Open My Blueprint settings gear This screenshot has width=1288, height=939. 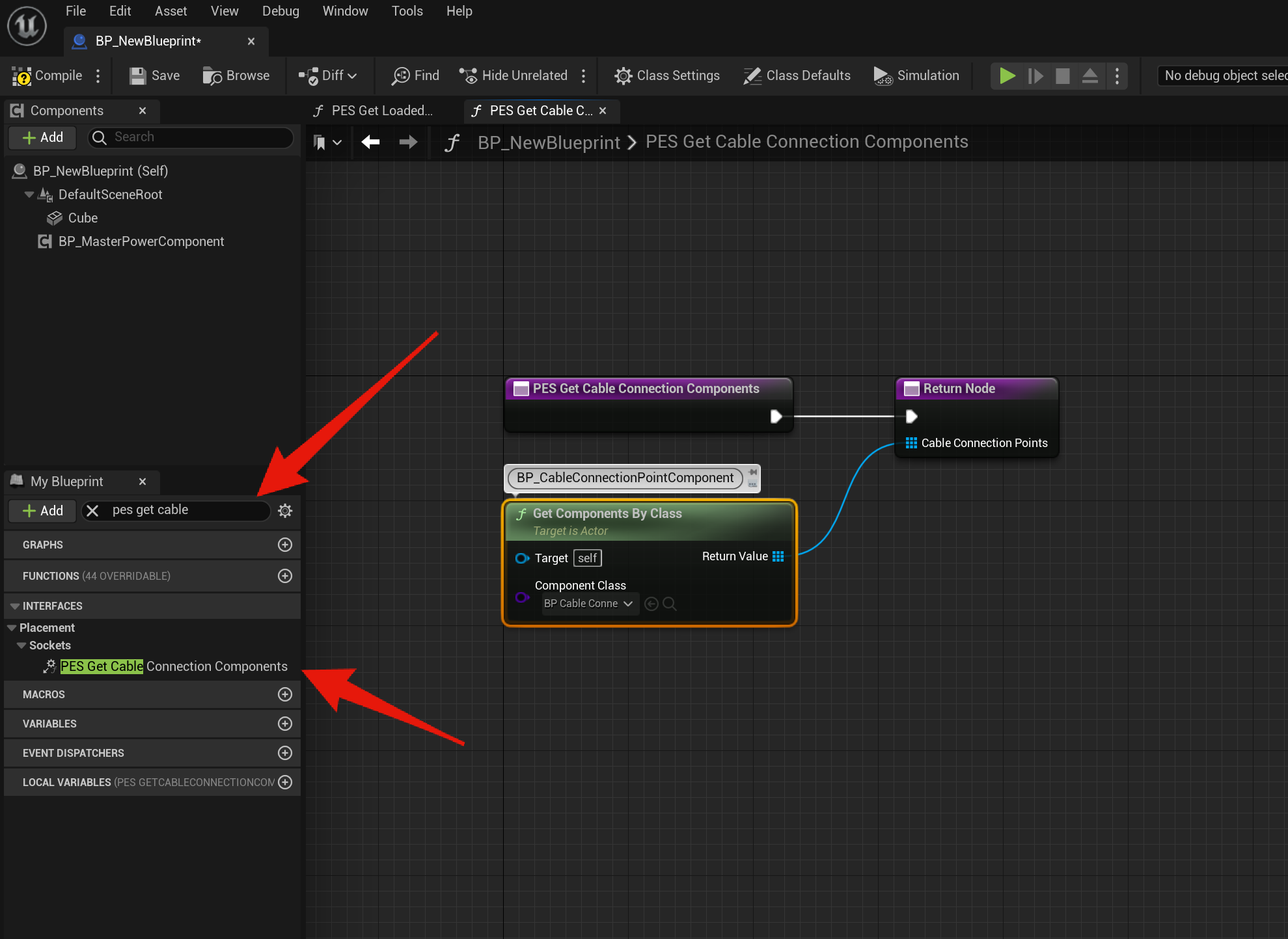(x=284, y=511)
